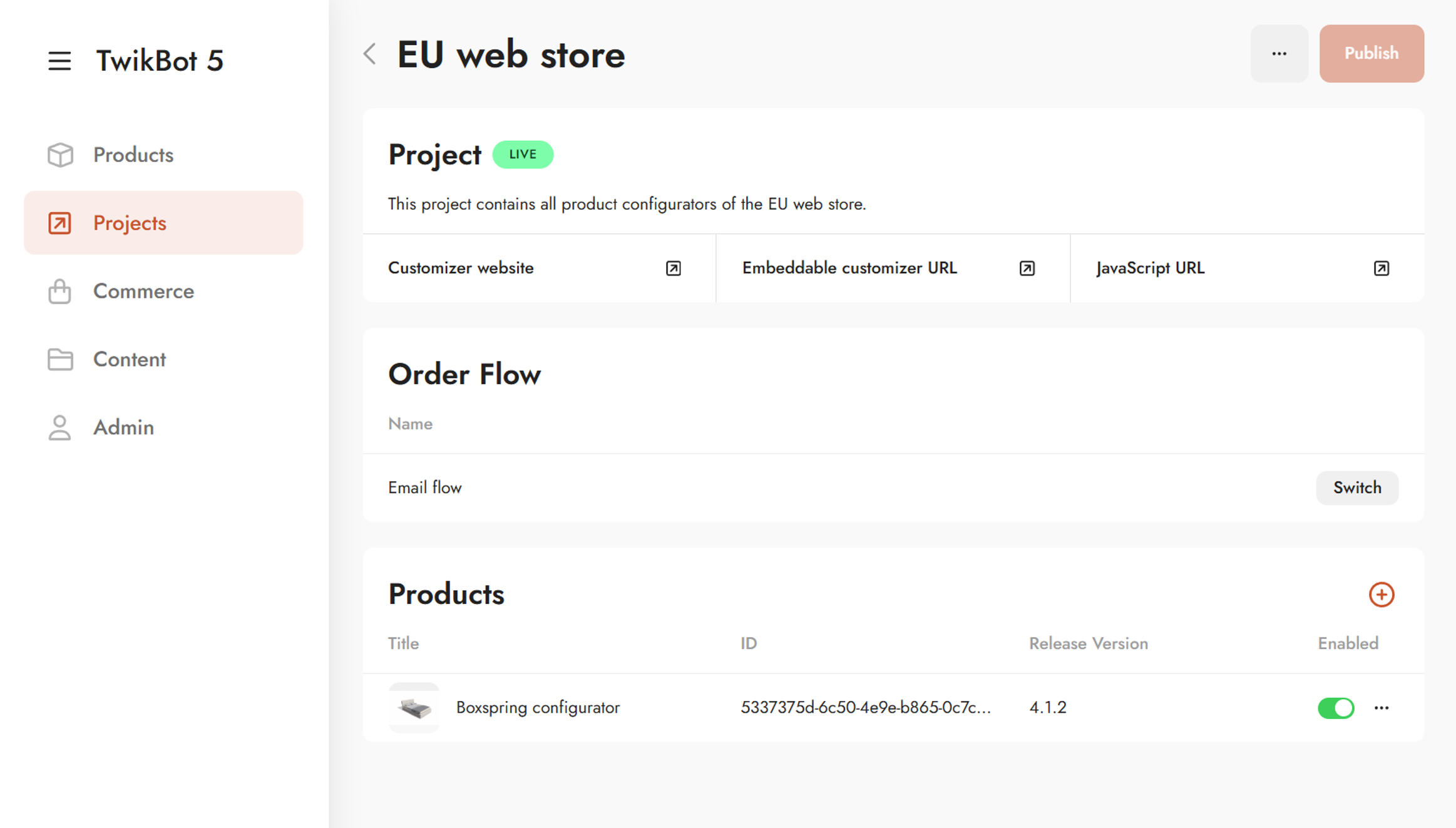The height and width of the screenshot is (828, 1456).
Task: Click the Commerce shopping bag icon
Action: (60, 292)
